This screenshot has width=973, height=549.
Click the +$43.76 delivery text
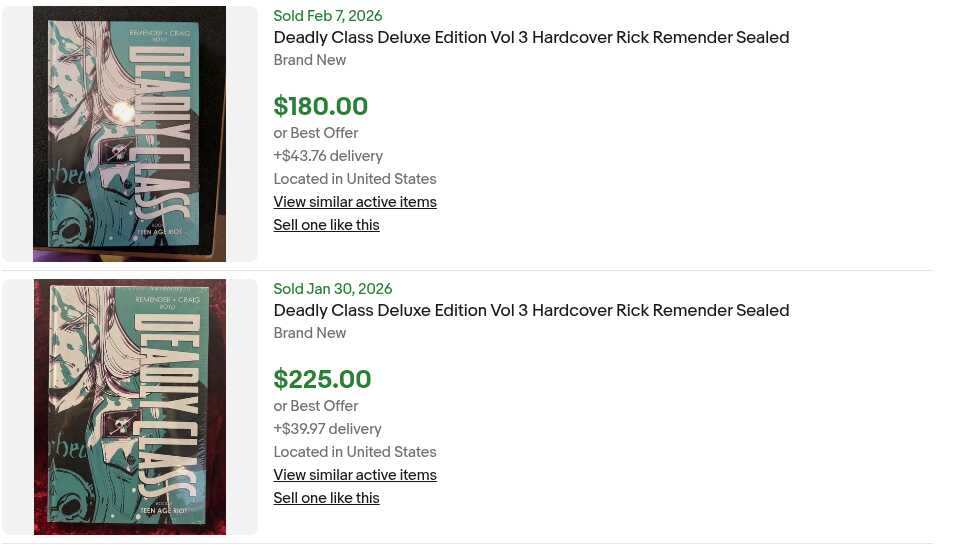pyautogui.click(x=328, y=156)
